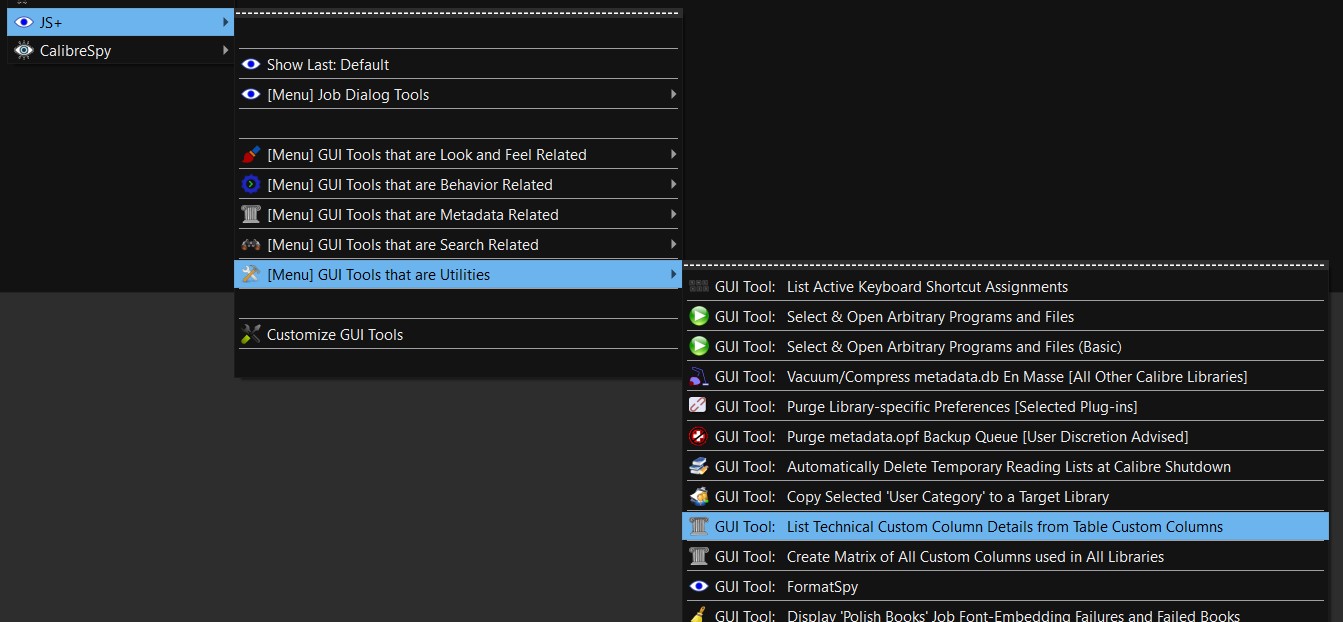This screenshot has height=622, width=1343.
Task: Expand the Metadata Related submenu arrow
Action: point(673,215)
